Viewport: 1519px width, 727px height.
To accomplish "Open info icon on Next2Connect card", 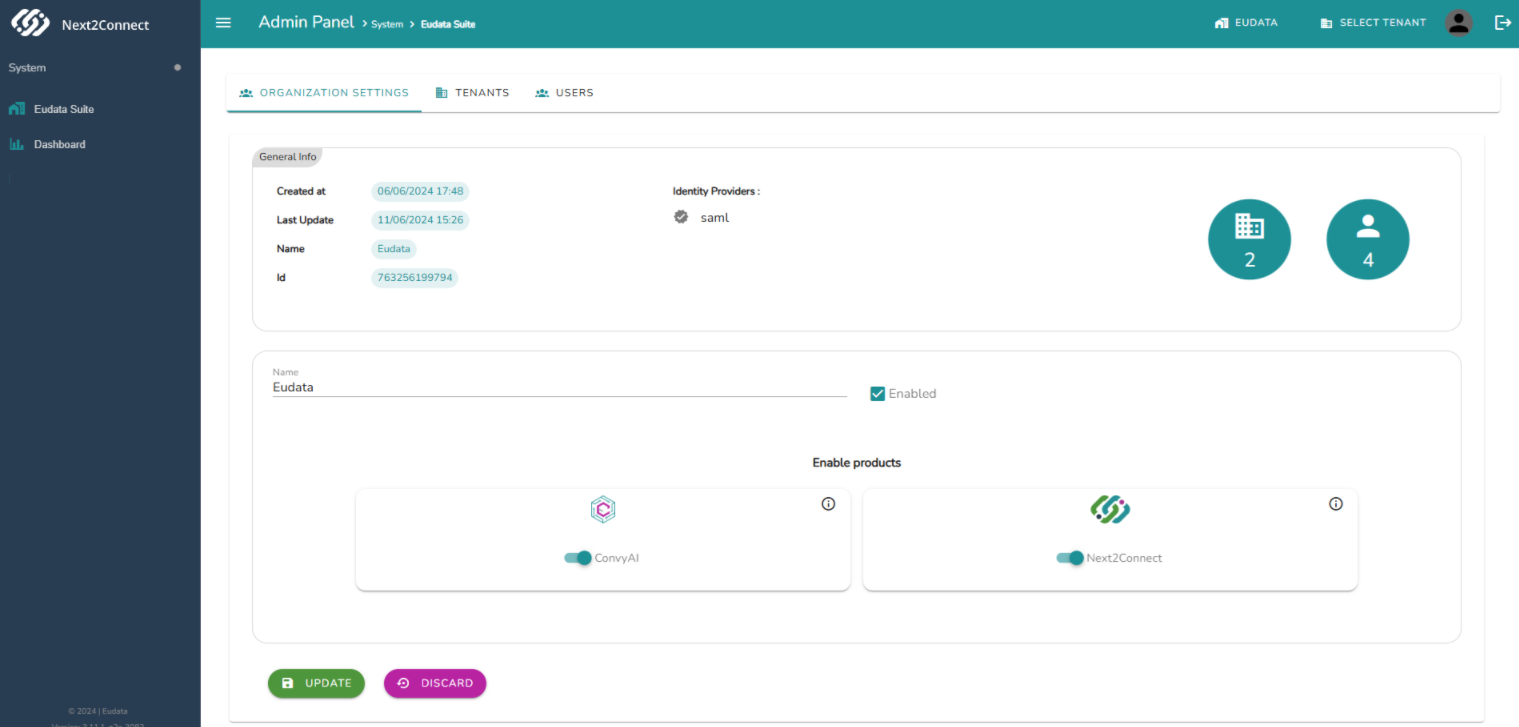I will click(x=1335, y=504).
